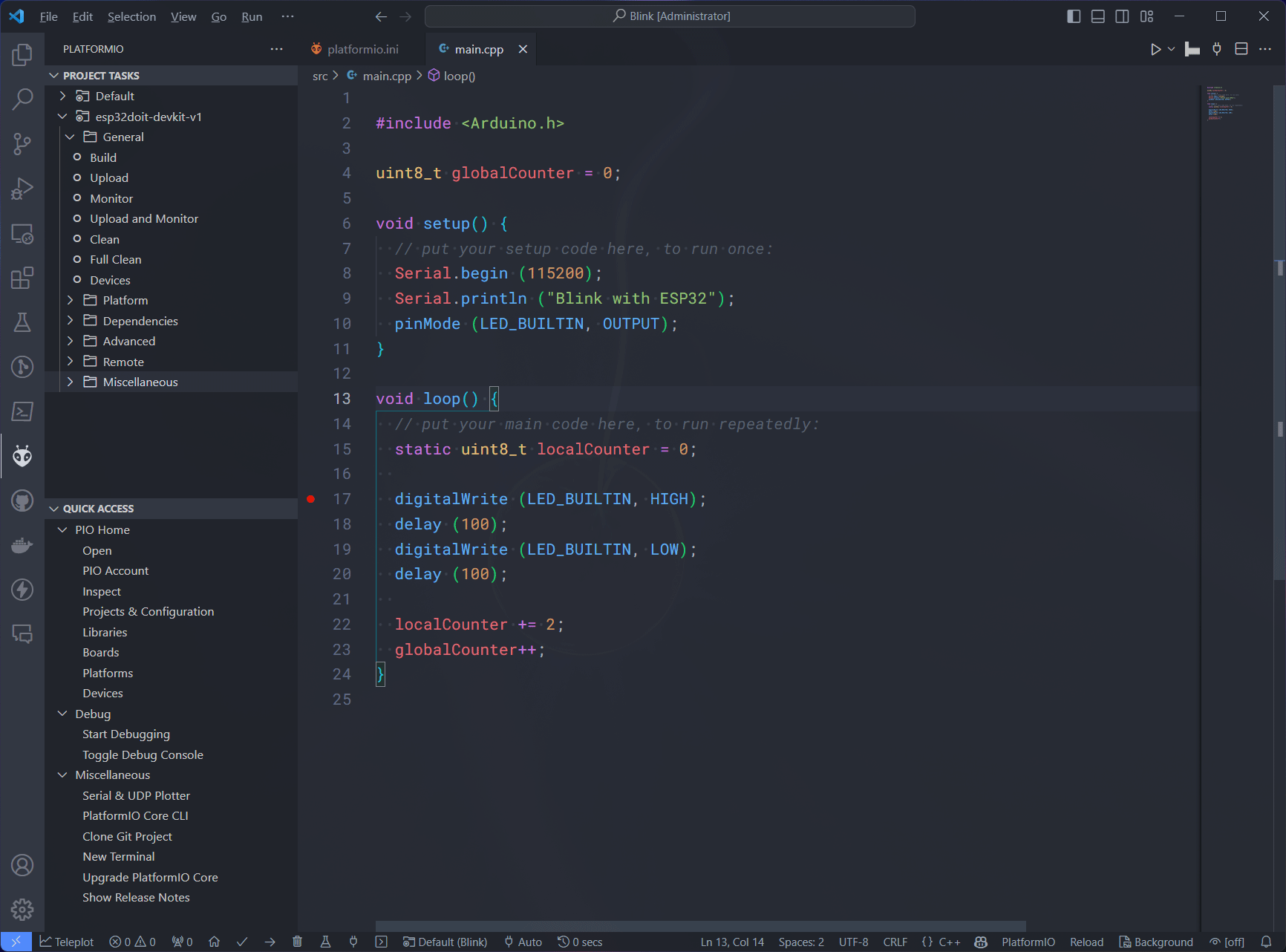Open notifications bell in status bar
Screen dimensions: 1286x952
coord(1267,942)
